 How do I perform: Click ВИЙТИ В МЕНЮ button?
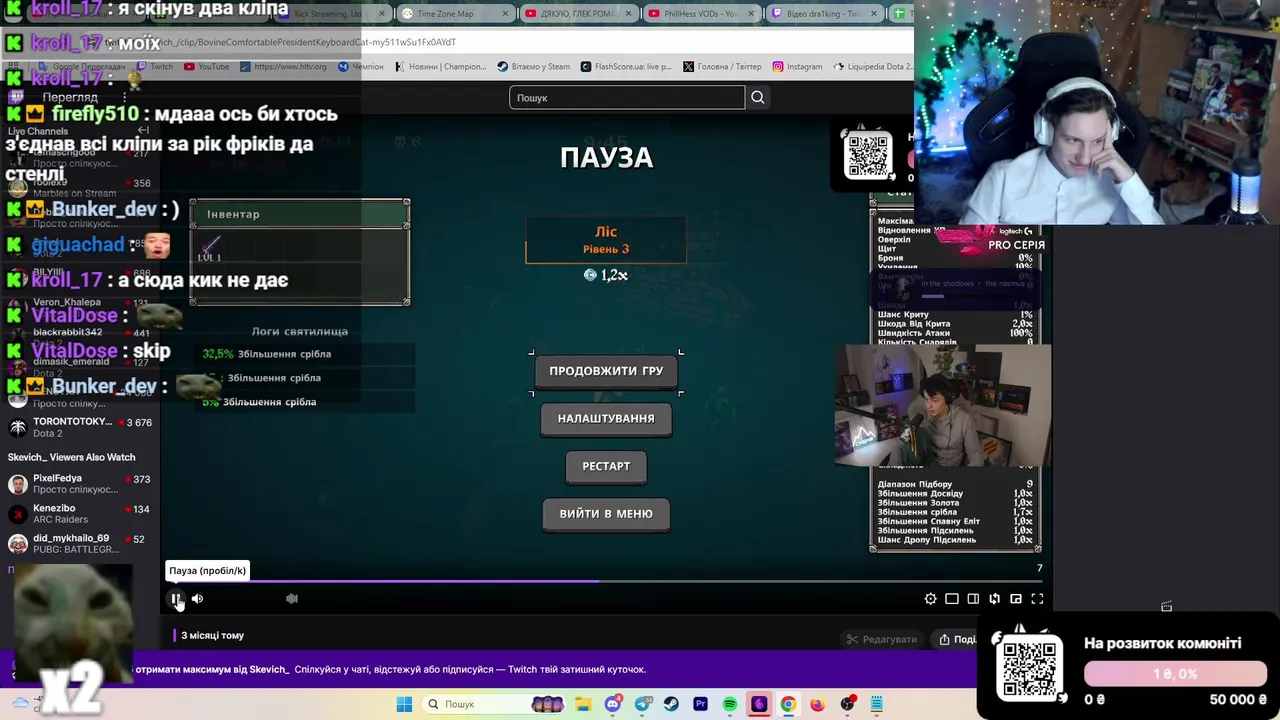coord(606,514)
